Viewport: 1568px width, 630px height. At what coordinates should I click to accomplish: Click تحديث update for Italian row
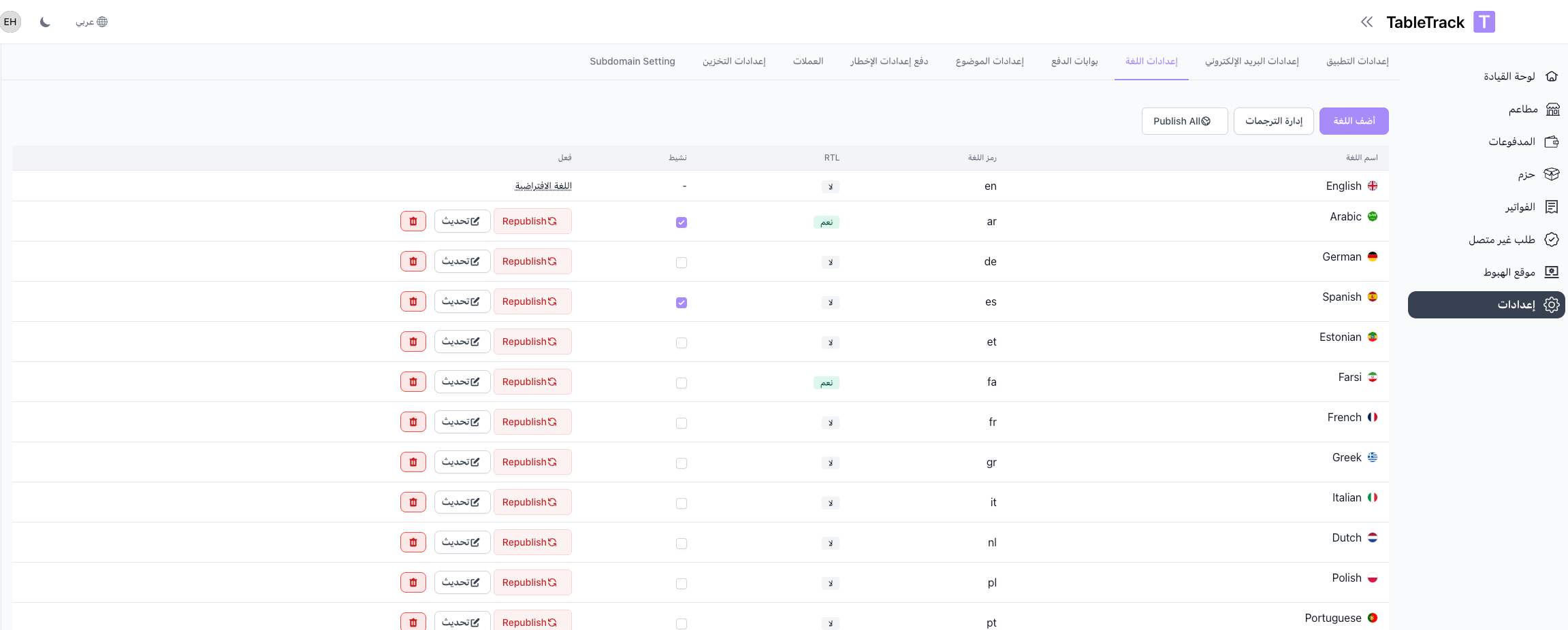point(462,502)
